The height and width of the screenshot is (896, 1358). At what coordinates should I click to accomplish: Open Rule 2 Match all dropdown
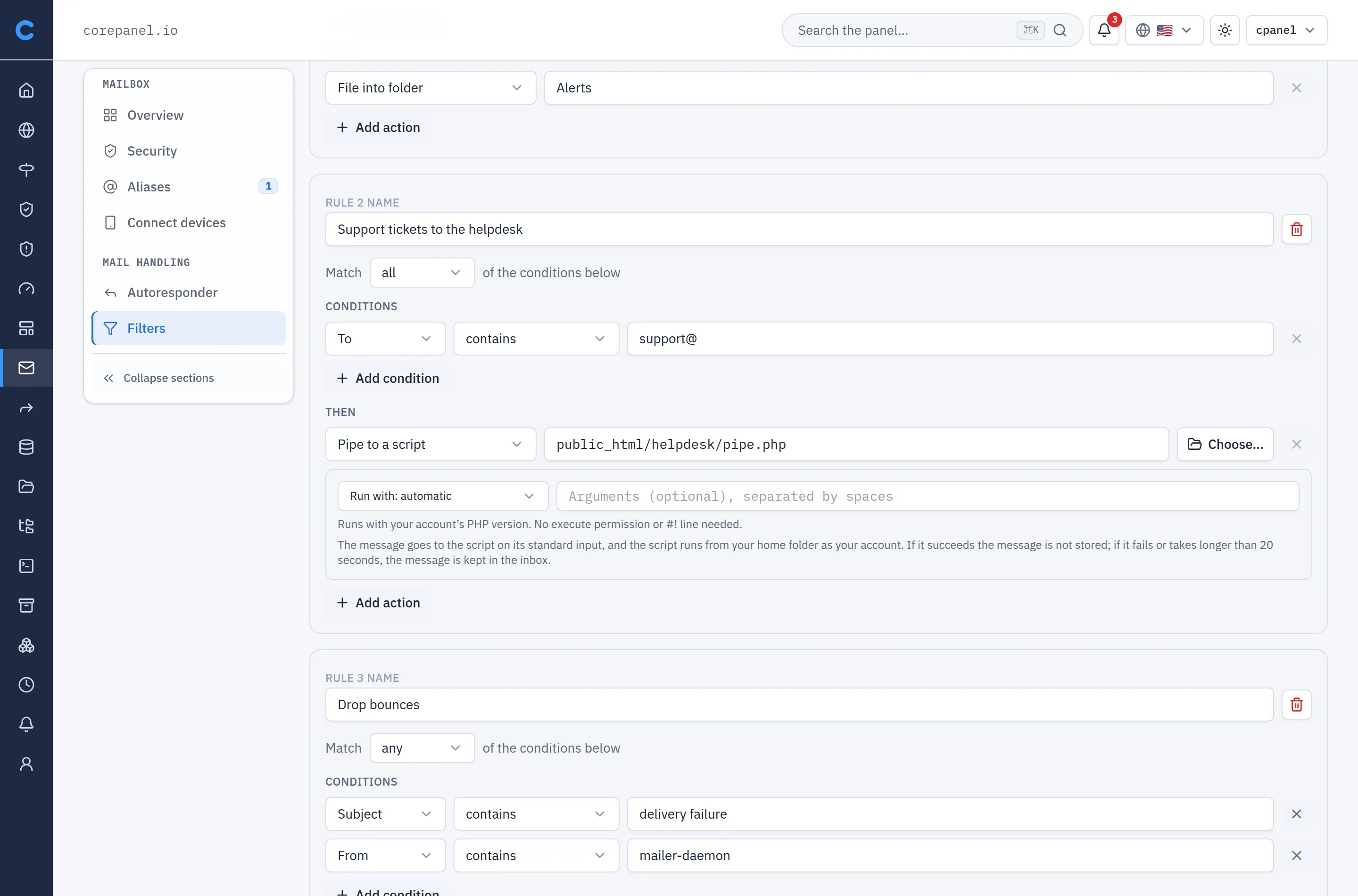click(422, 273)
